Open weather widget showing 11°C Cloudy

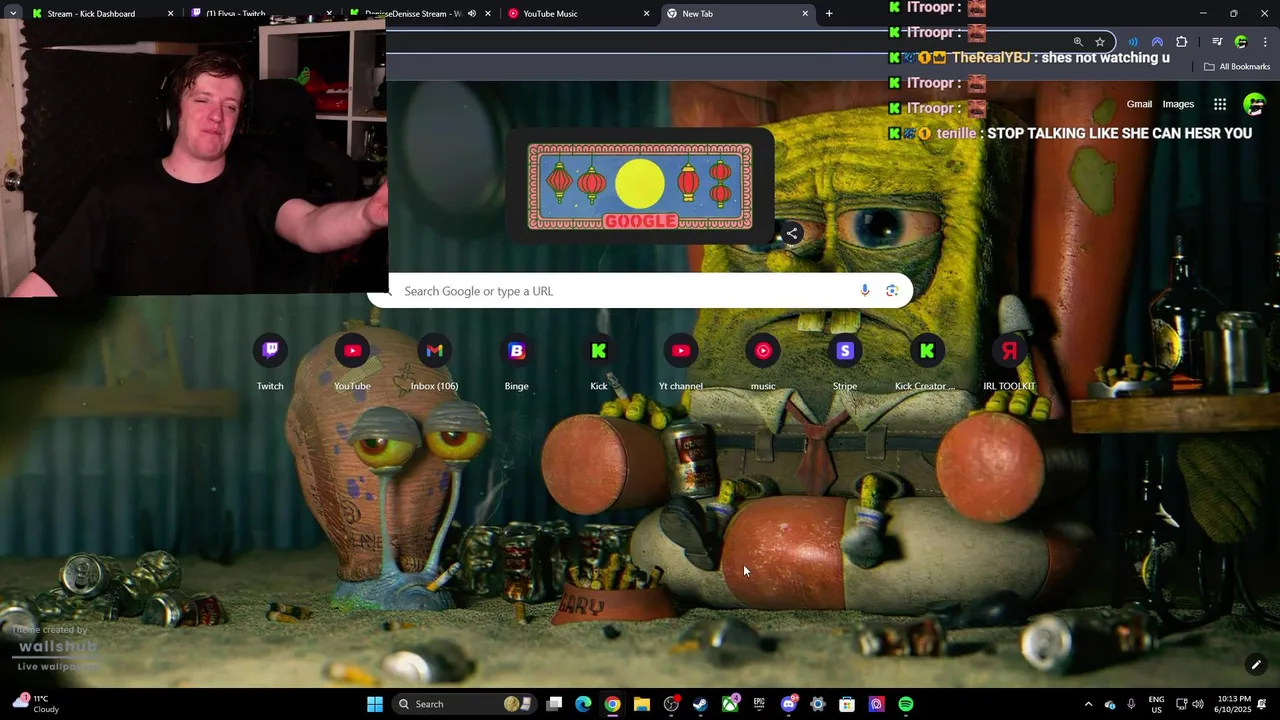36,704
